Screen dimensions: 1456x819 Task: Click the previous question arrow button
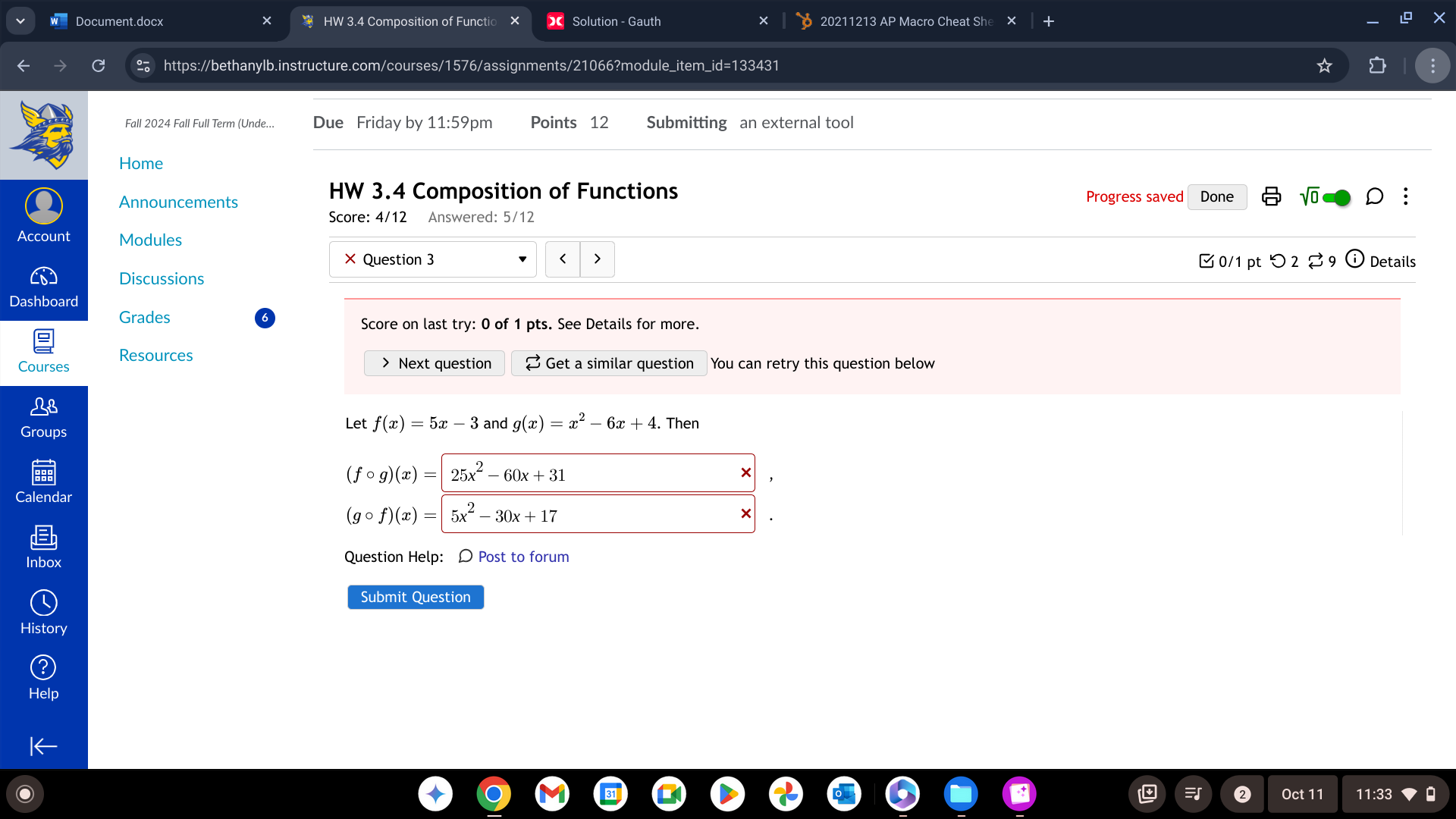(563, 260)
